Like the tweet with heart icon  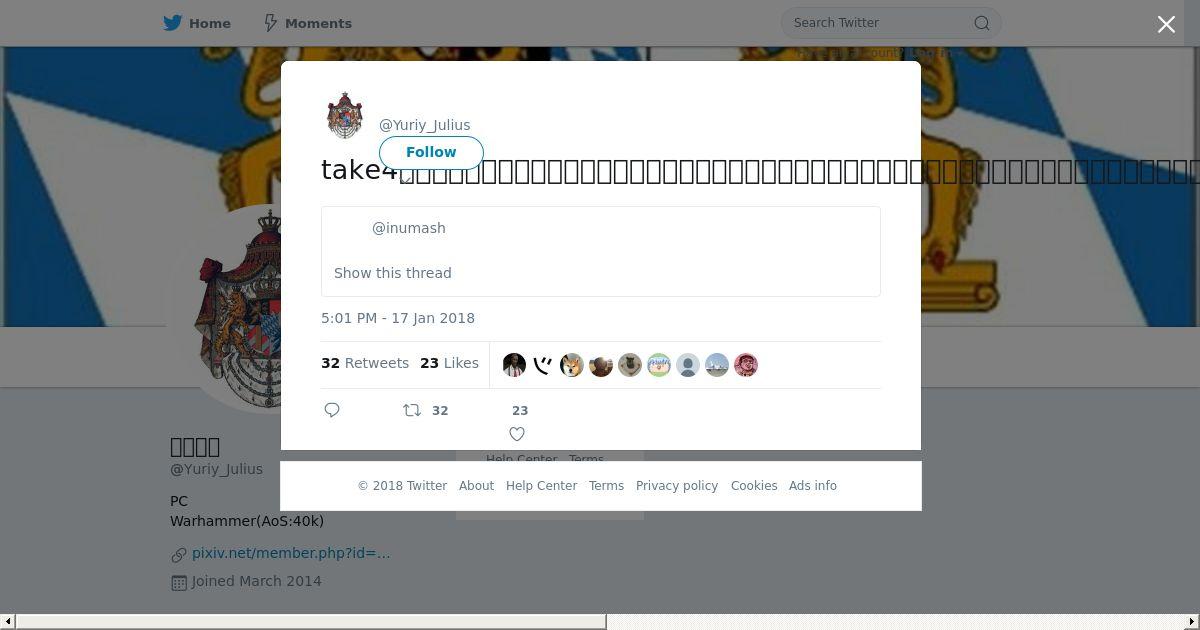pyautogui.click(x=517, y=434)
